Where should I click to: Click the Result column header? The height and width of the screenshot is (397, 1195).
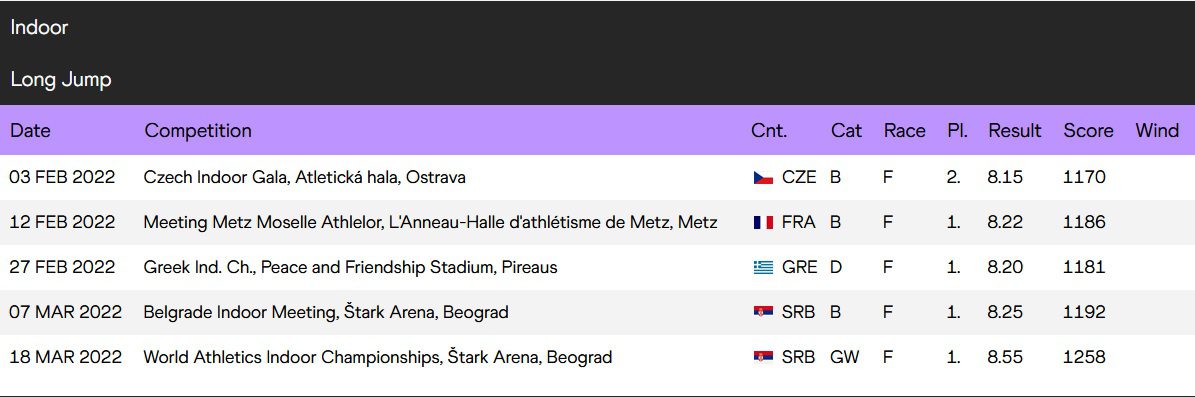pyautogui.click(x=1014, y=130)
